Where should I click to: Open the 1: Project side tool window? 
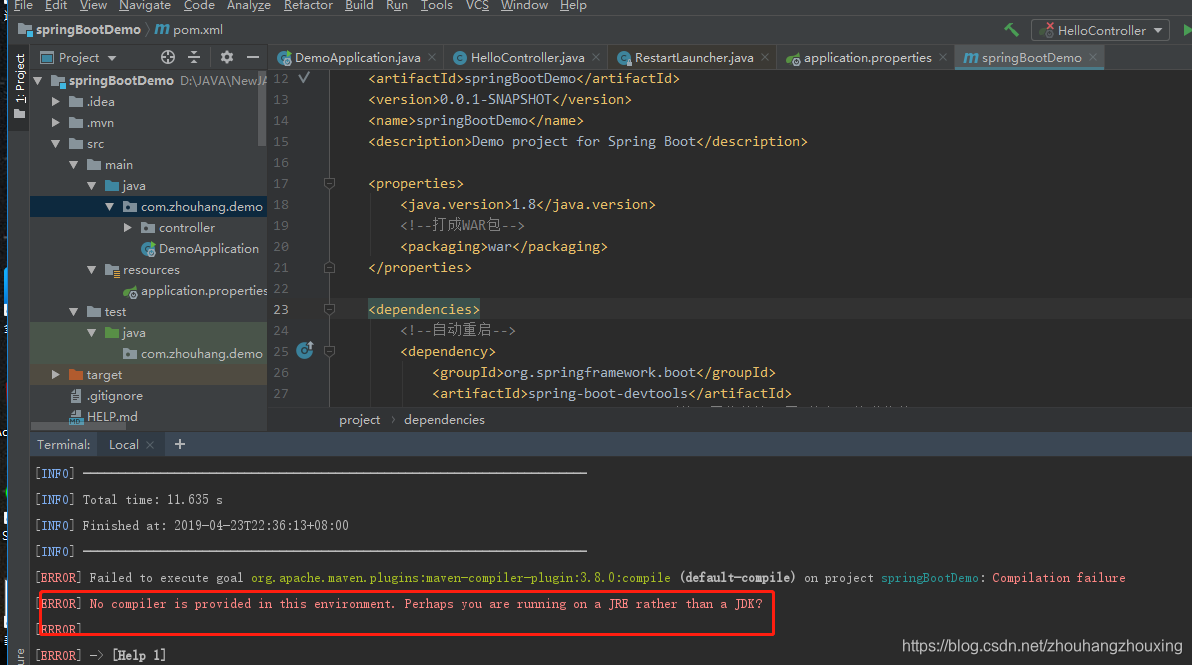coord(20,86)
